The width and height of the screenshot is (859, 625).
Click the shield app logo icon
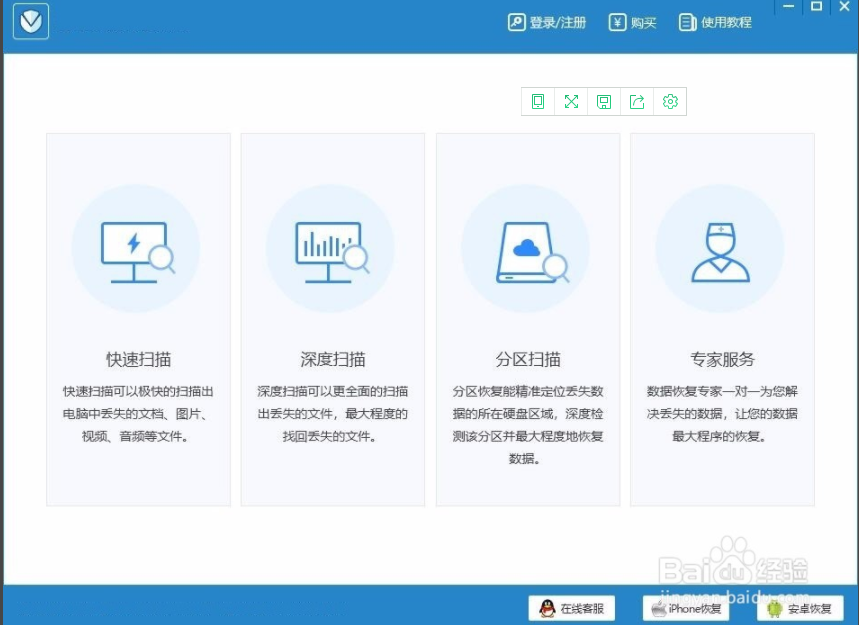point(31,21)
